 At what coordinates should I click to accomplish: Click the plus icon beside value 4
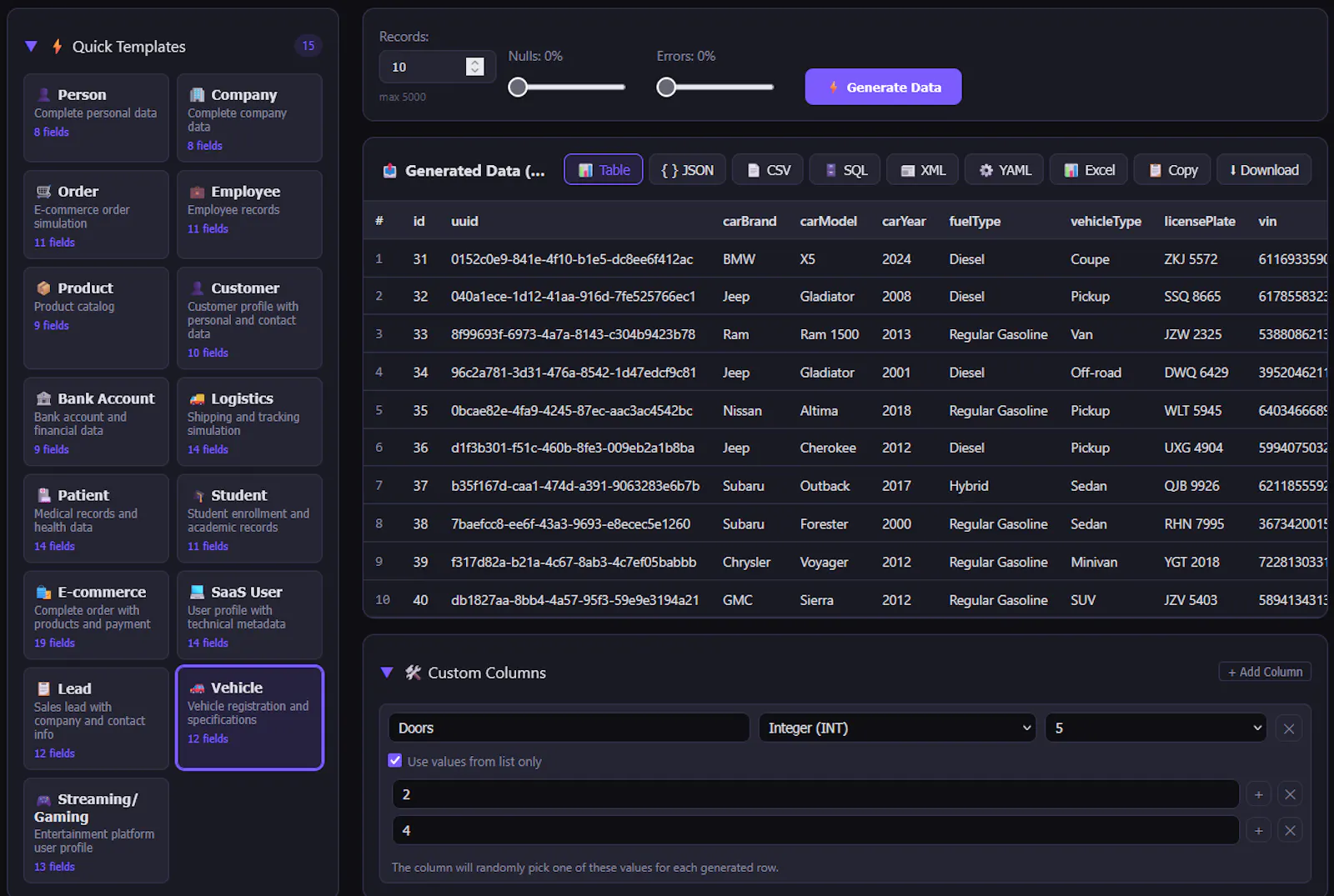point(1258,830)
